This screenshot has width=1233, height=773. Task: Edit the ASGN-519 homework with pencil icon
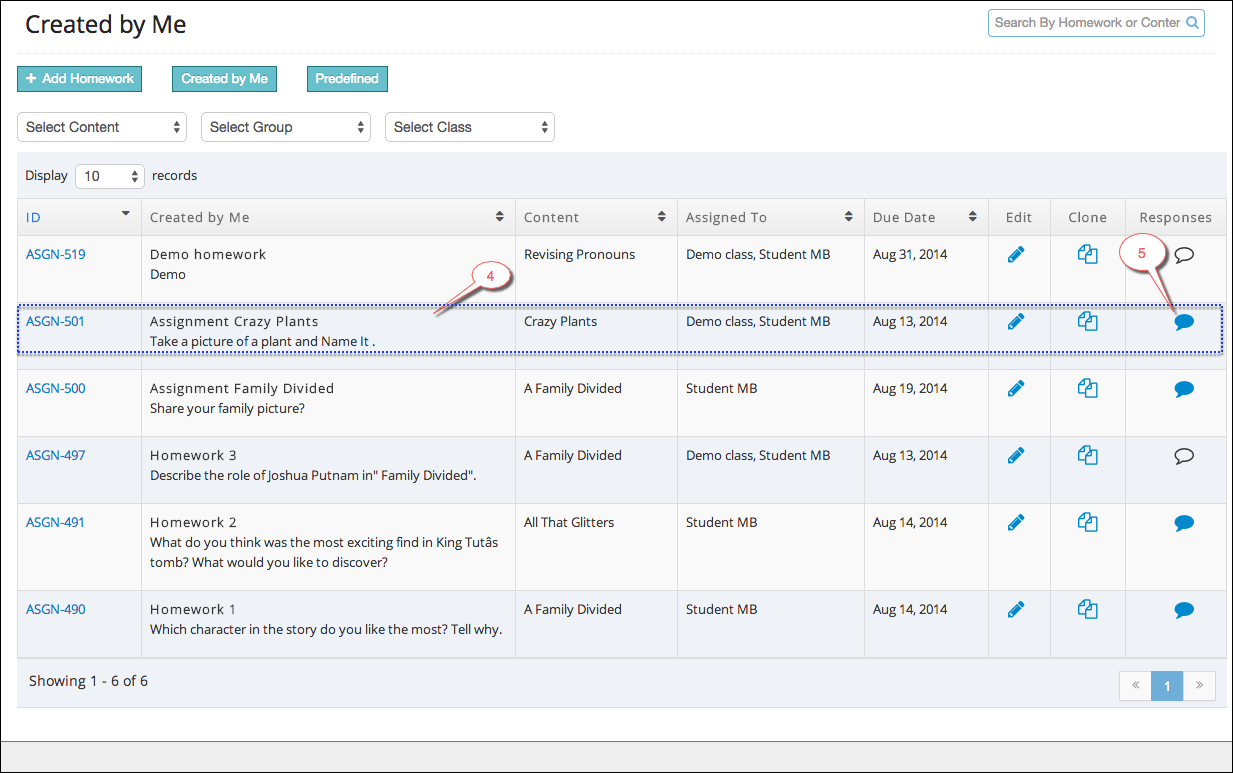pos(1016,254)
